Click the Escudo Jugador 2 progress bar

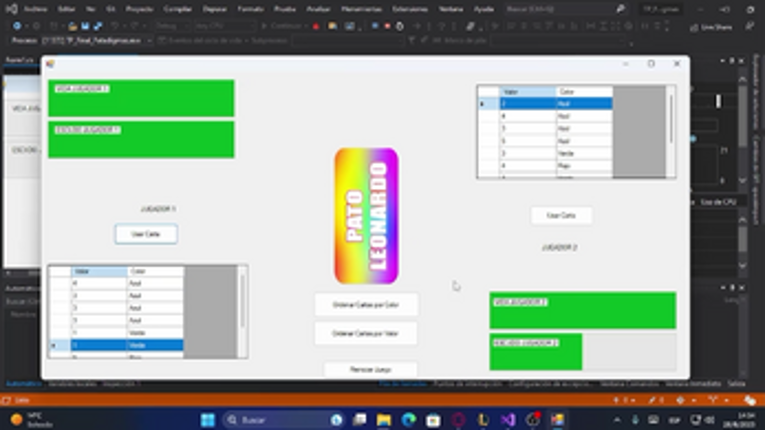tap(583, 352)
